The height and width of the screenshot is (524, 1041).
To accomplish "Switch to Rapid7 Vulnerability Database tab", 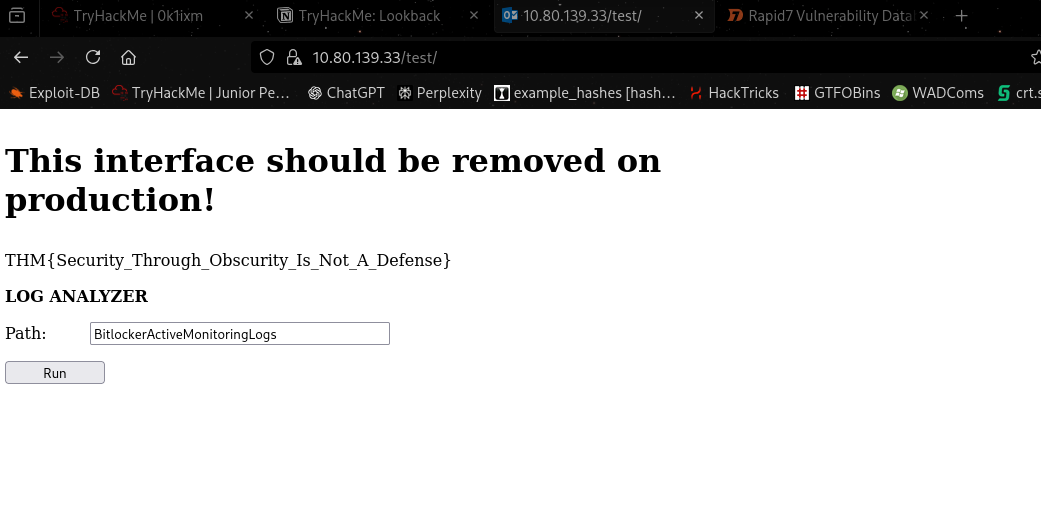I will [x=820, y=16].
